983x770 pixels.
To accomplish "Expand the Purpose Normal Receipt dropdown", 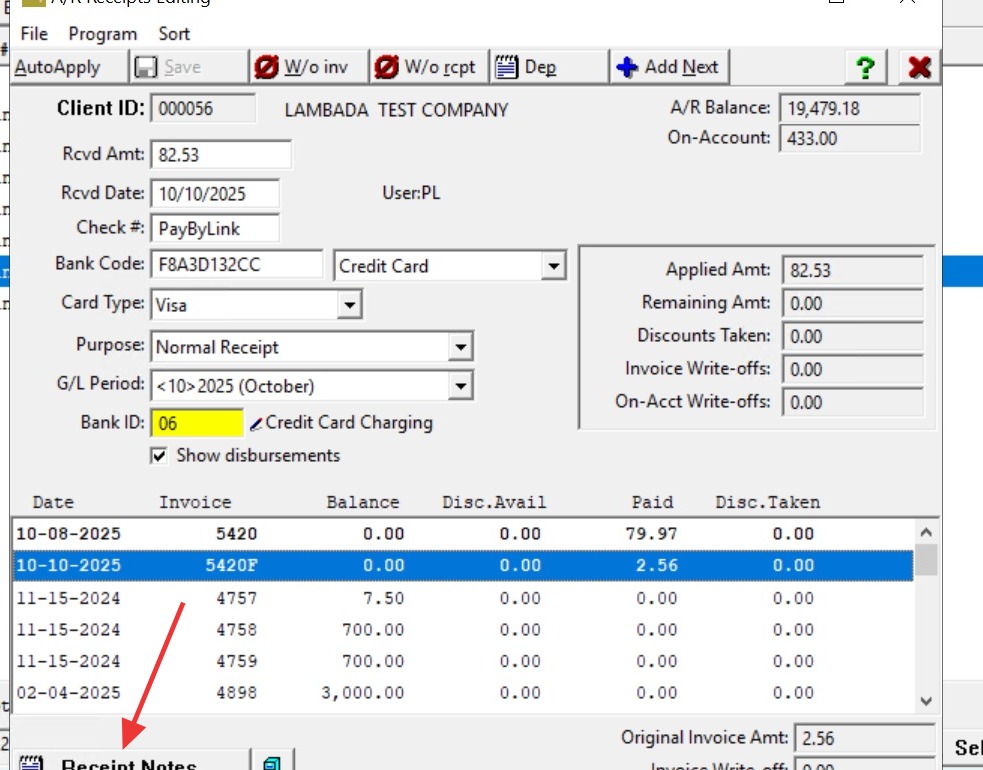I will (x=460, y=347).
